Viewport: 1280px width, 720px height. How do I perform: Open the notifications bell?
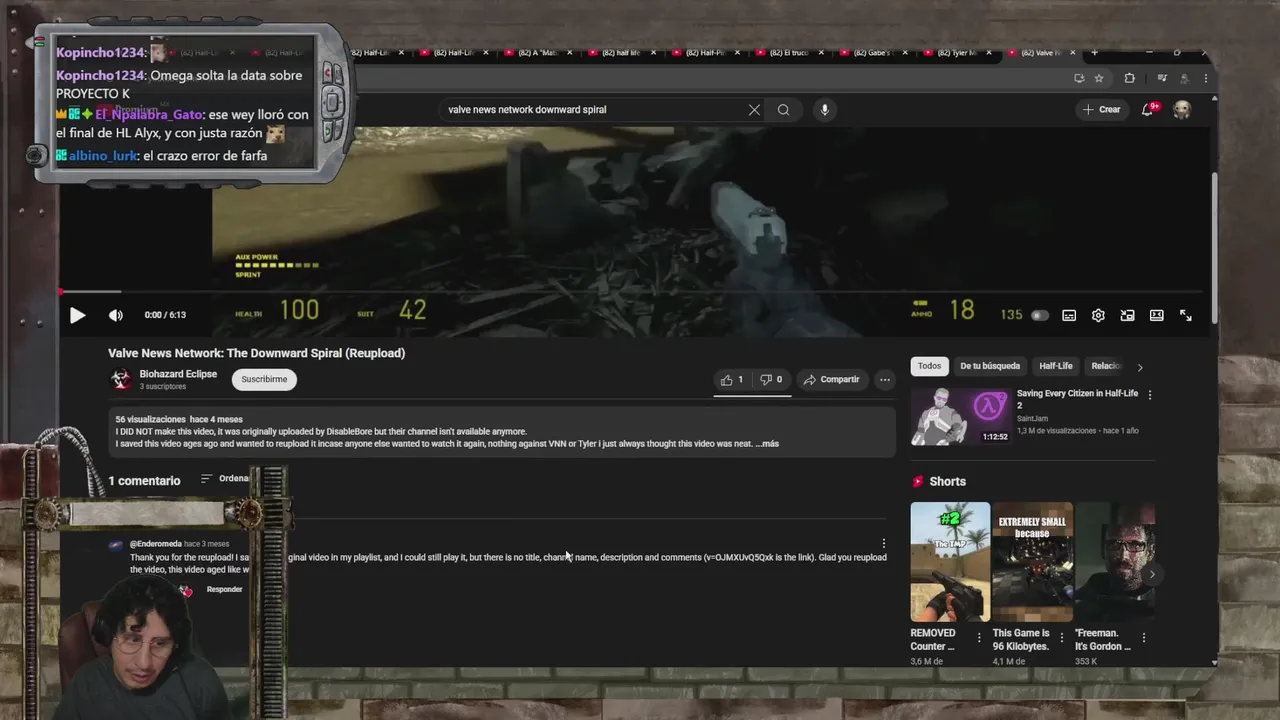click(x=1148, y=110)
